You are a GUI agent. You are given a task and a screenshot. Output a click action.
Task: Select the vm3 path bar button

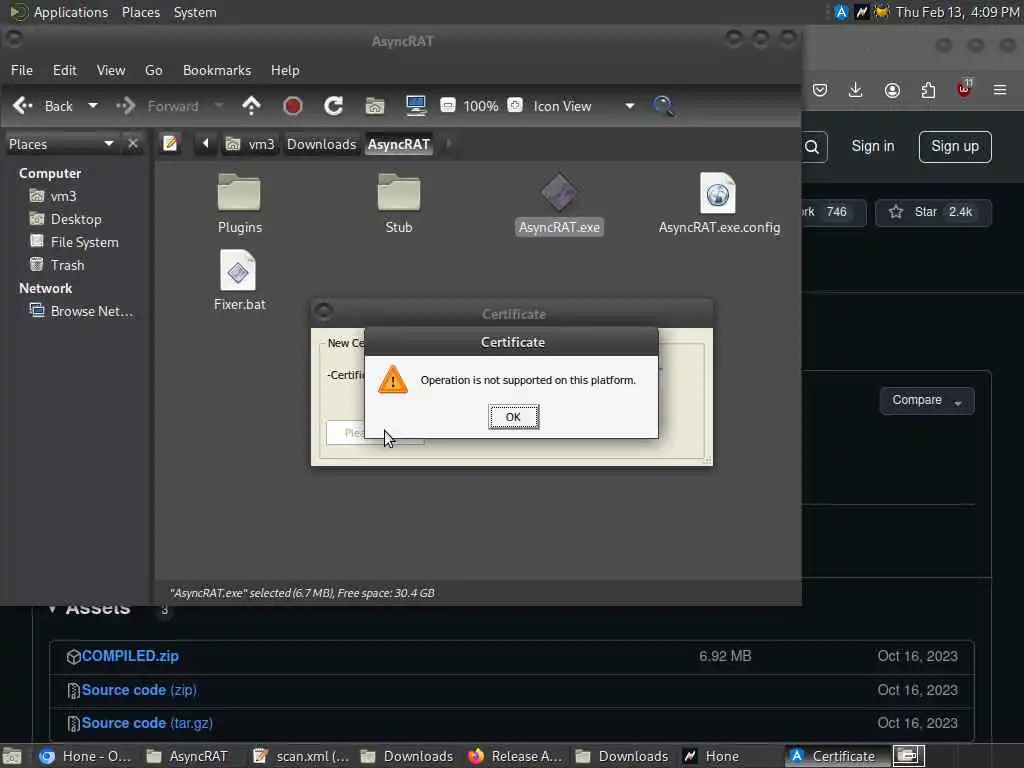pyautogui.click(x=251, y=144)
